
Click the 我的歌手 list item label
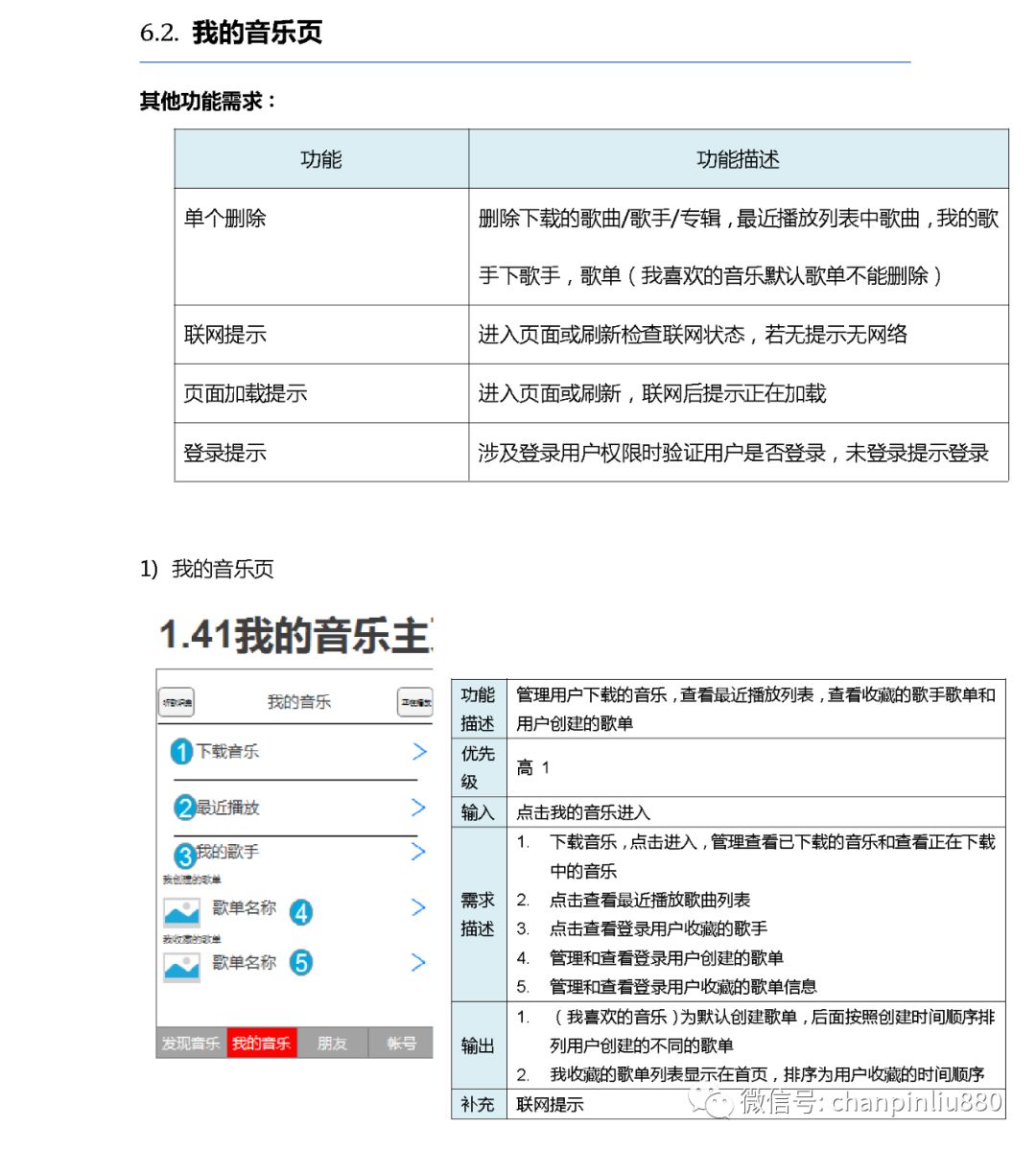click(x=227, y=852)
